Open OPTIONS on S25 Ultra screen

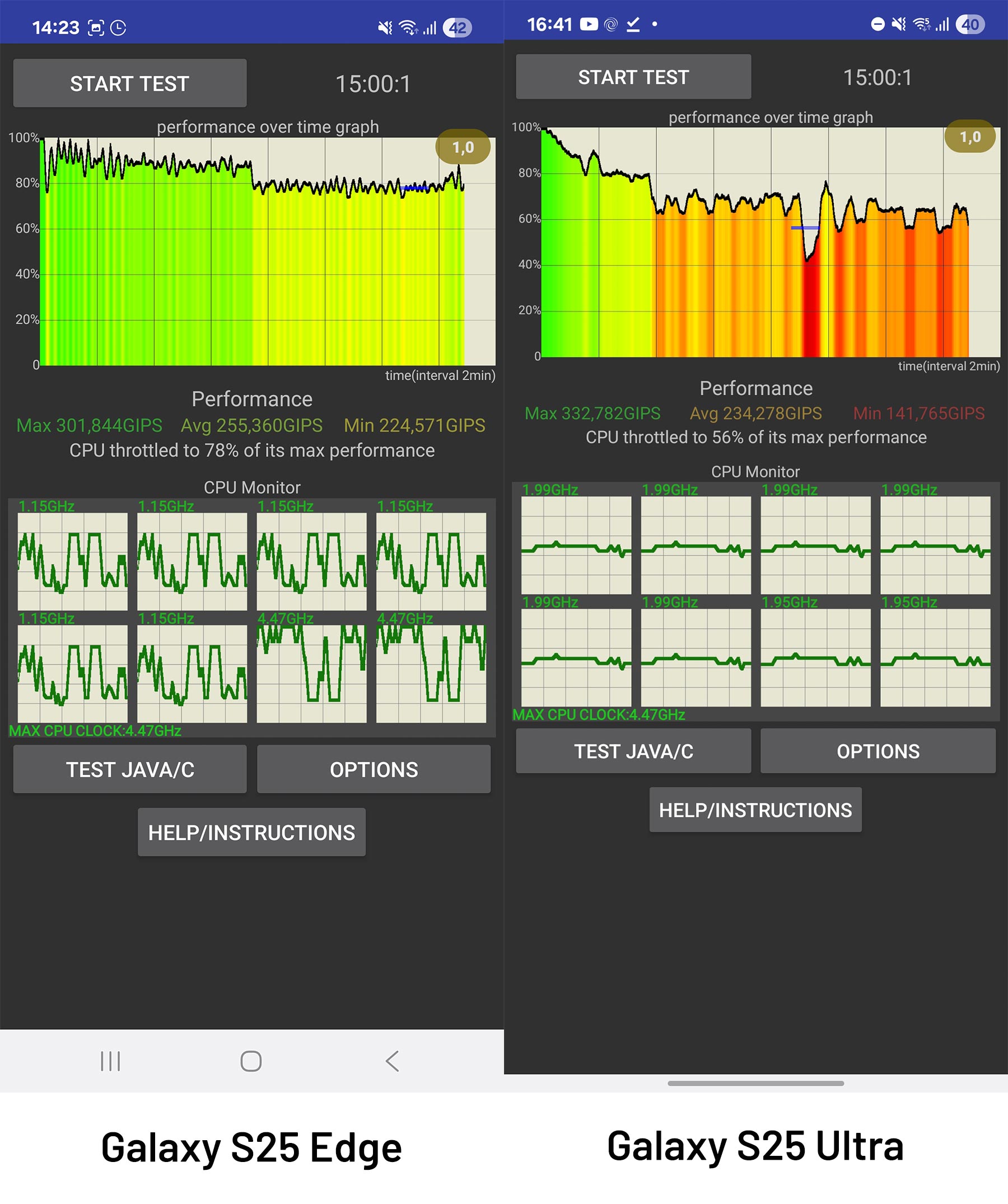click(878, 751)
